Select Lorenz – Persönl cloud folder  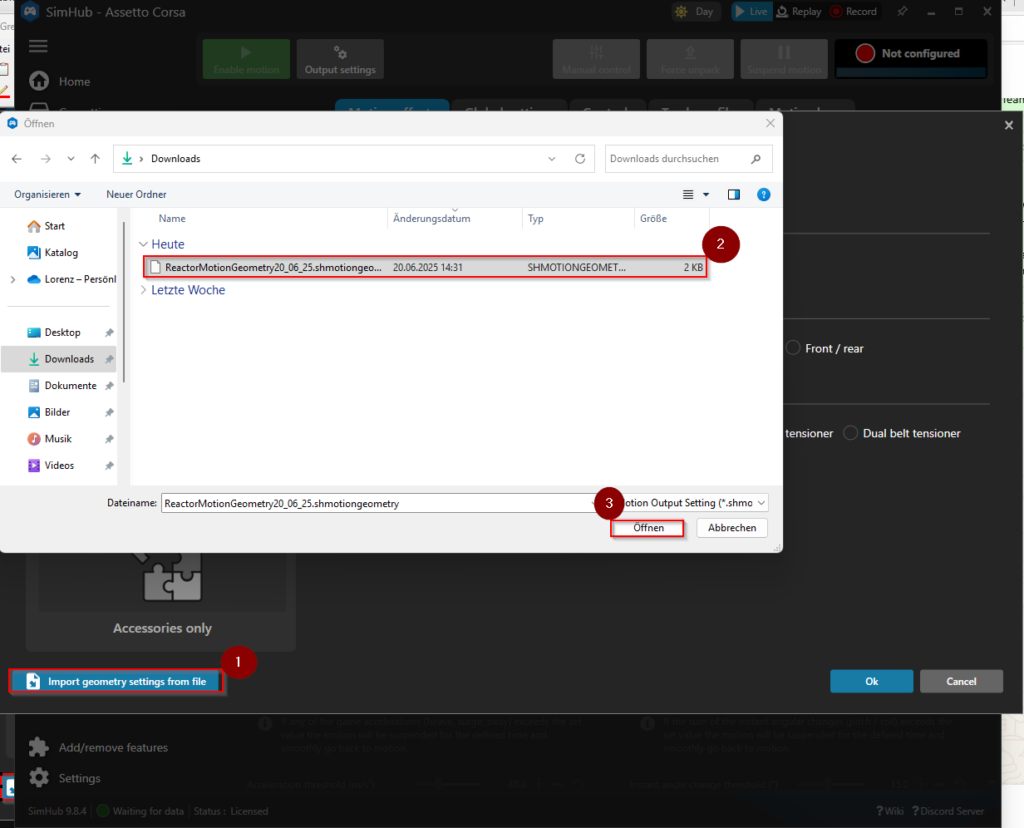(x=71, y=279)
